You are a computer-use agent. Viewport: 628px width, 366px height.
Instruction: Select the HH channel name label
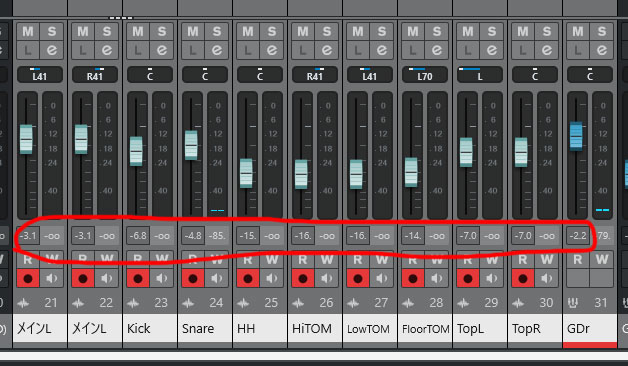260,328
